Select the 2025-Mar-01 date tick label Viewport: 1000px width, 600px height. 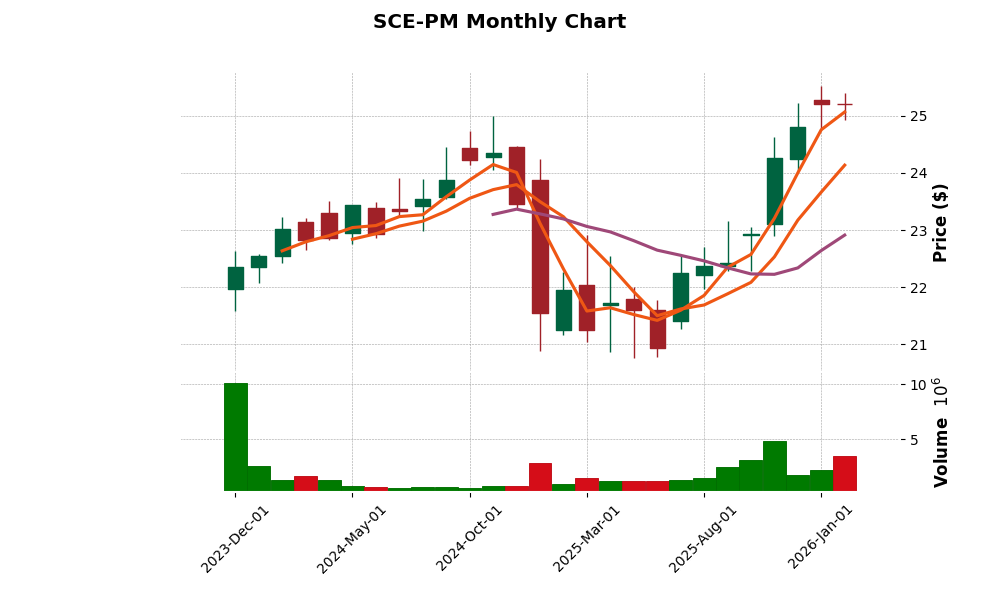tap(586, 538)
